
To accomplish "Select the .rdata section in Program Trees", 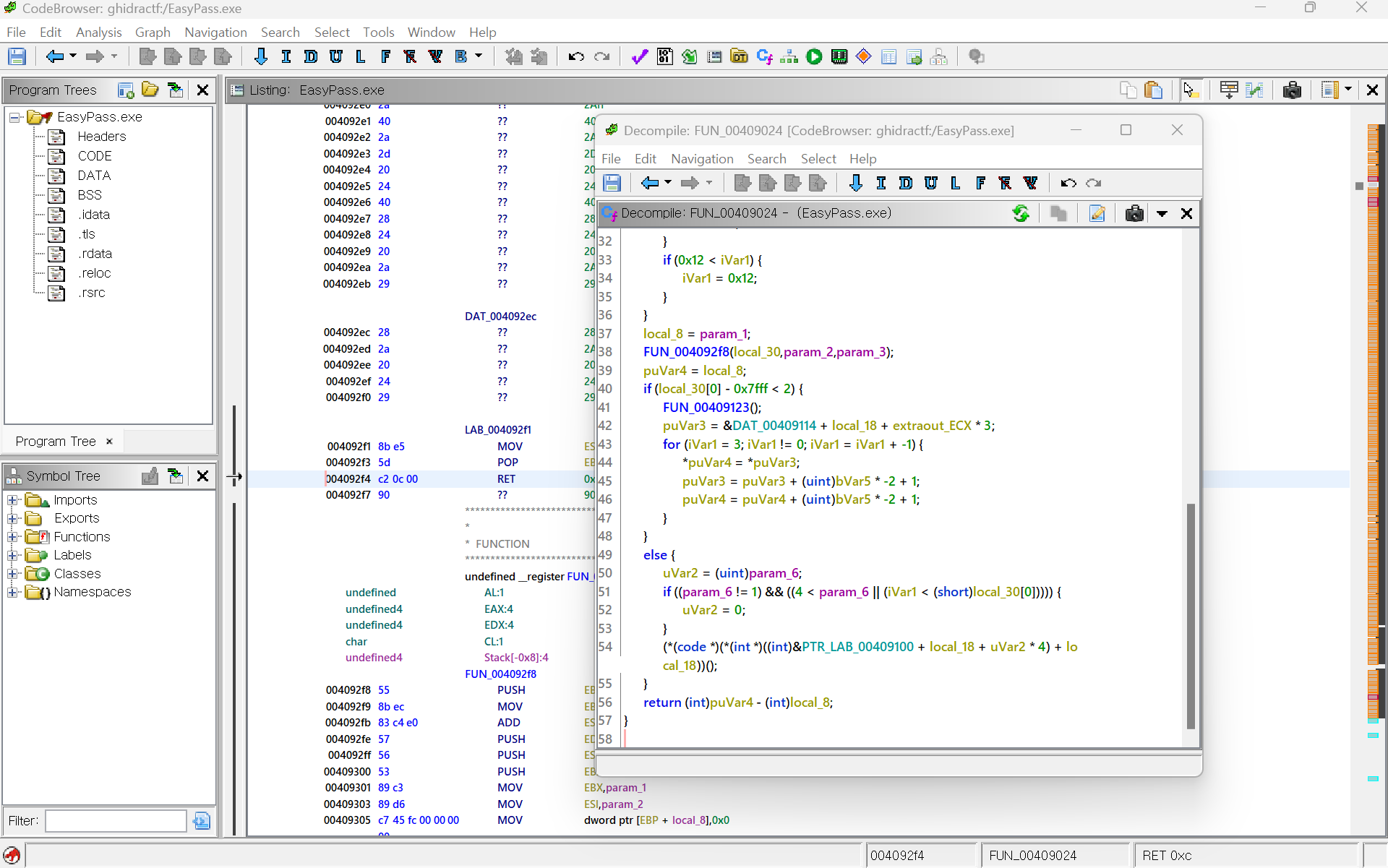I will coord(95,254).
